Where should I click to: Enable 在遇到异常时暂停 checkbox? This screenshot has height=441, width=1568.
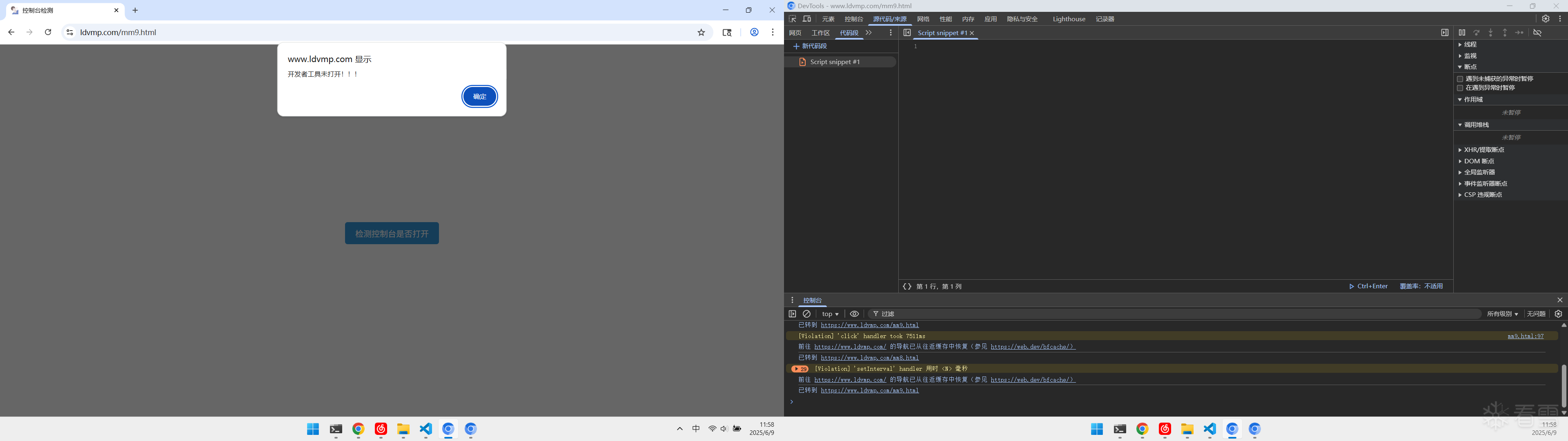click(x=1460, y=88)
